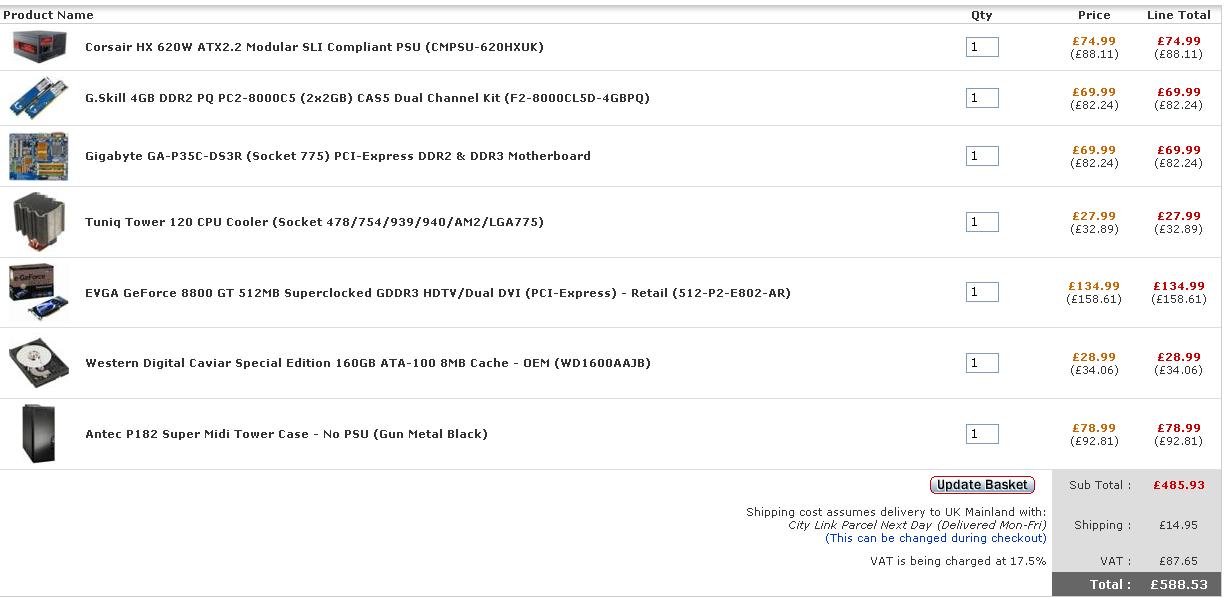This screenshot has width=1226, height=597.
Task: Select the Gigabyte motherboard quantity field
Action: click(982, 156)
